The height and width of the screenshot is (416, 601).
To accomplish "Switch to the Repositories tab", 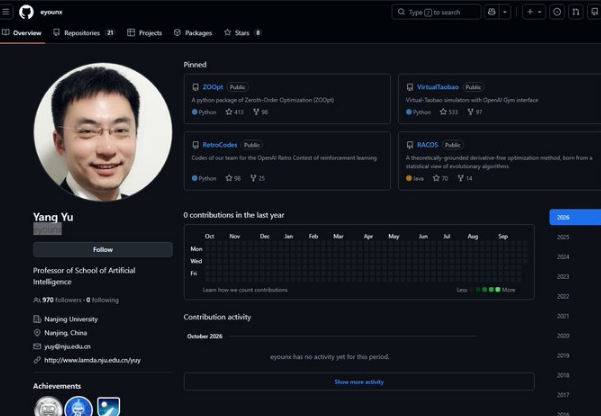I will point(84,33).
